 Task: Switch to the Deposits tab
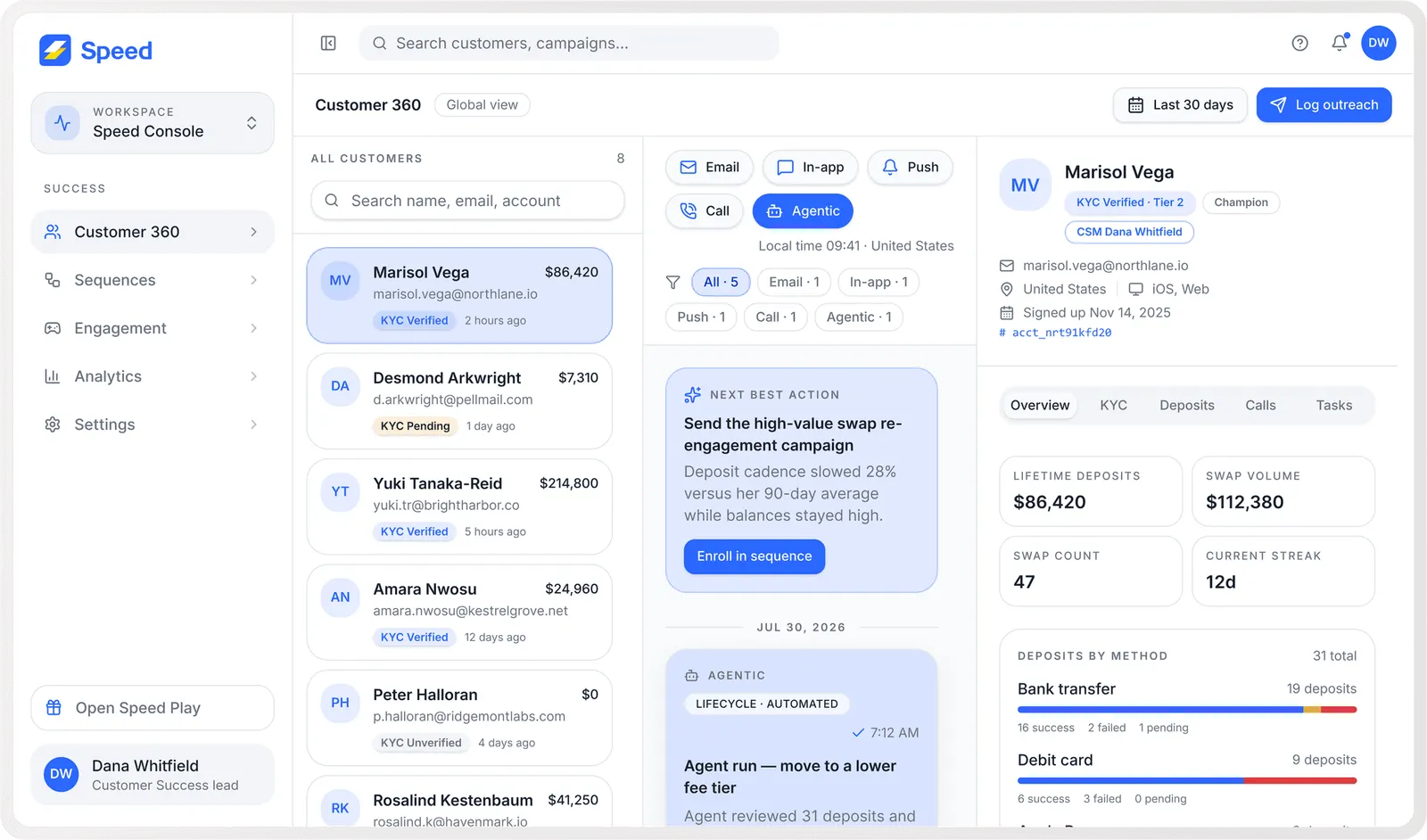tap(1187, 406)
